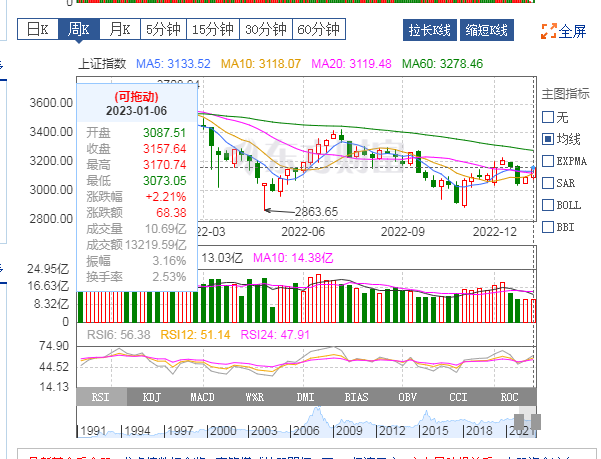This screenshot has height=459, width=601.
Task: Click the 2023-01-06 date in the tooltip
Action: click(136, 111)
